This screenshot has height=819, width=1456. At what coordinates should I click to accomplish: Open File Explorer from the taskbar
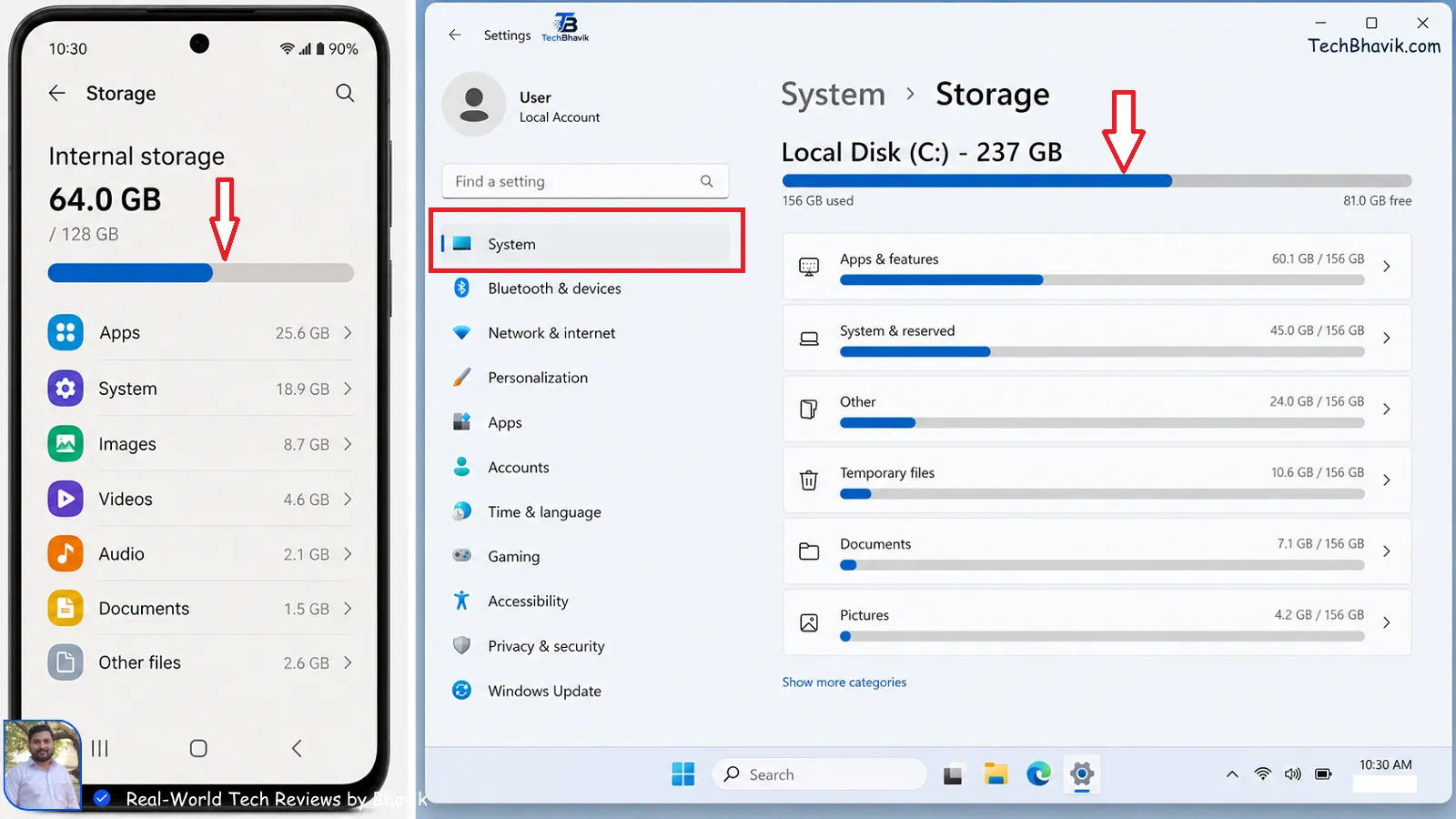(x=996, y=774)
